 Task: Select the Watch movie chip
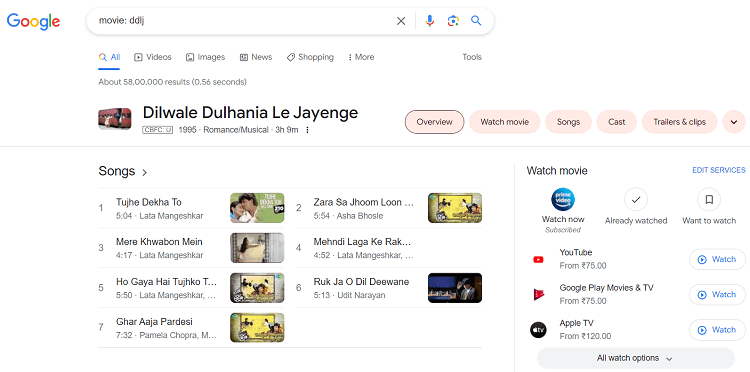[x=505, y=122]
